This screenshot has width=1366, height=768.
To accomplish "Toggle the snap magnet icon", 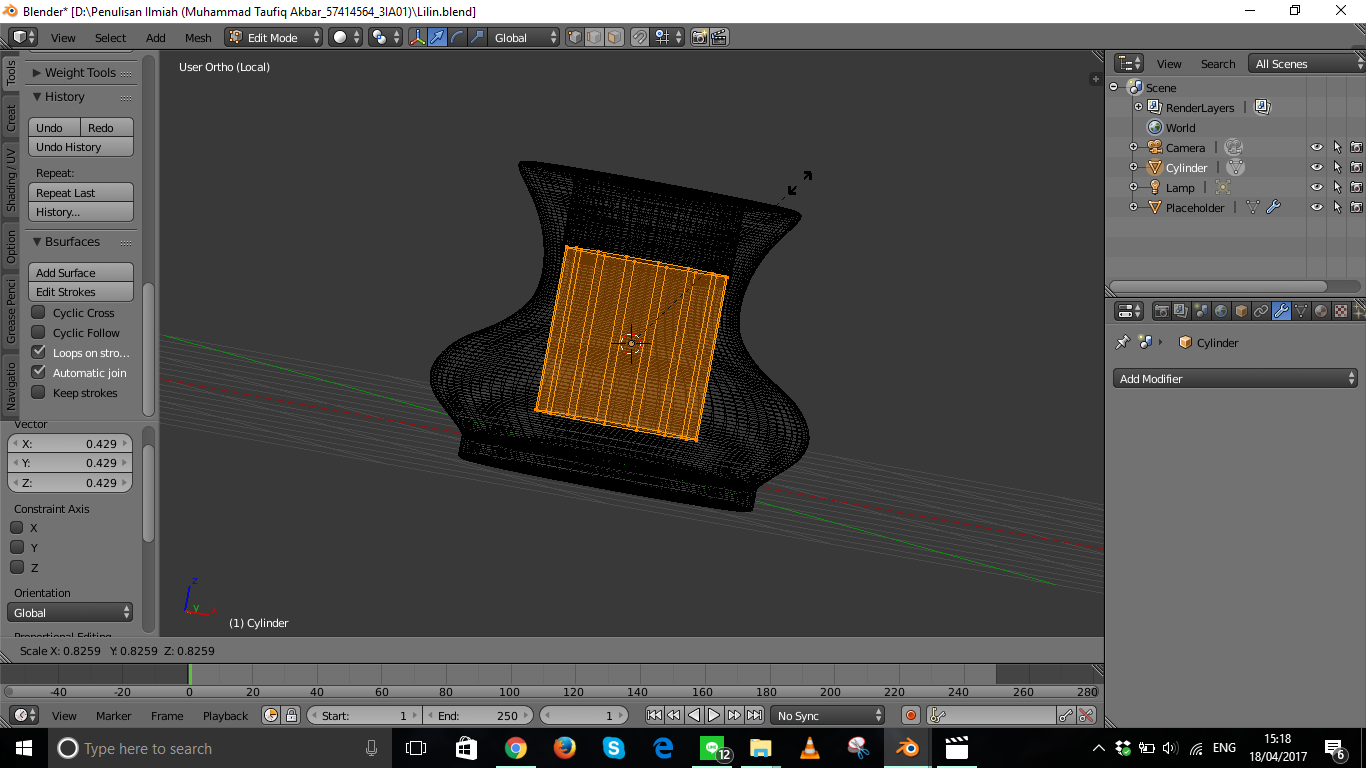I will pos(640,37).
